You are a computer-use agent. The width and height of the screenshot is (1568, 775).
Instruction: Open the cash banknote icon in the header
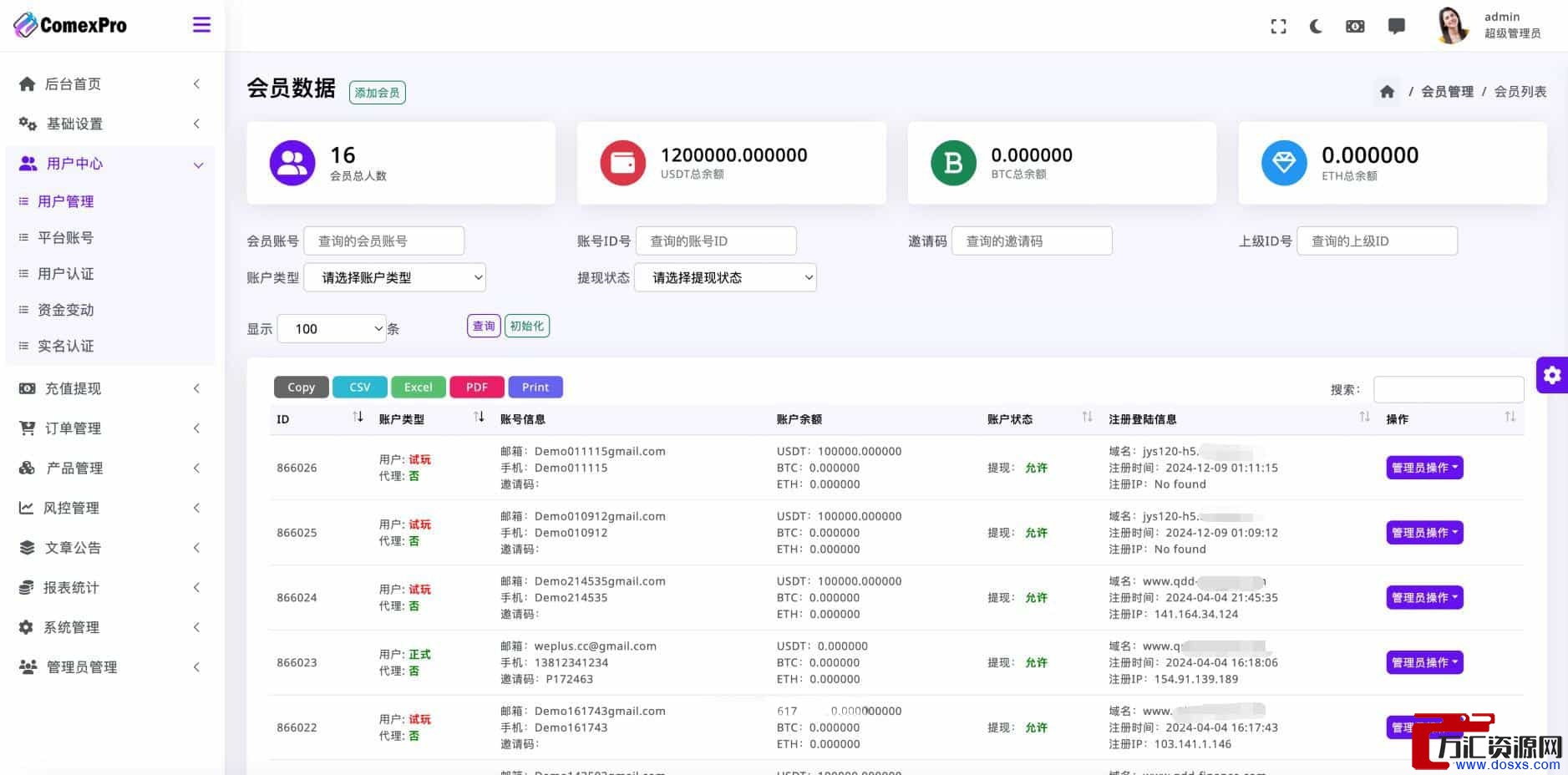coord(1355,27)
